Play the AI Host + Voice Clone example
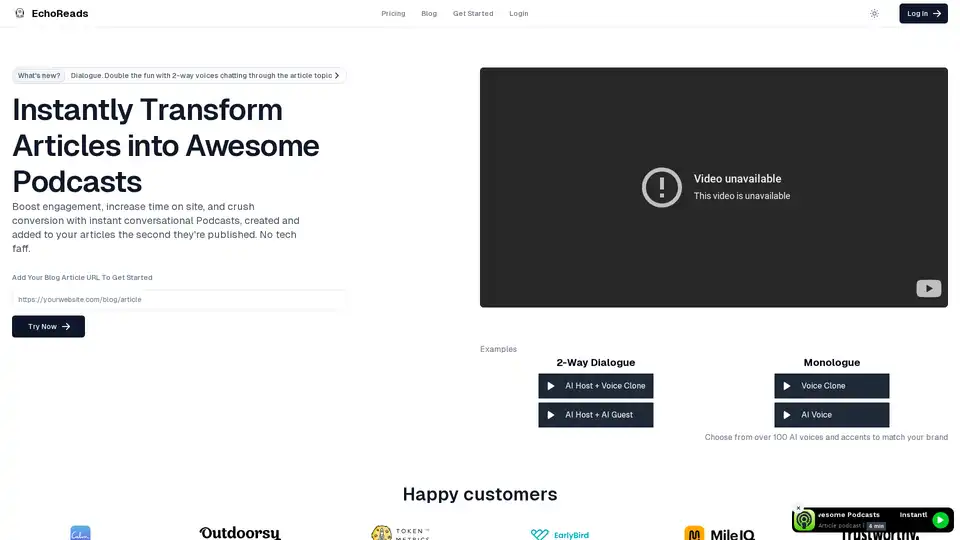The image size is (960, 540). [596, 386]
